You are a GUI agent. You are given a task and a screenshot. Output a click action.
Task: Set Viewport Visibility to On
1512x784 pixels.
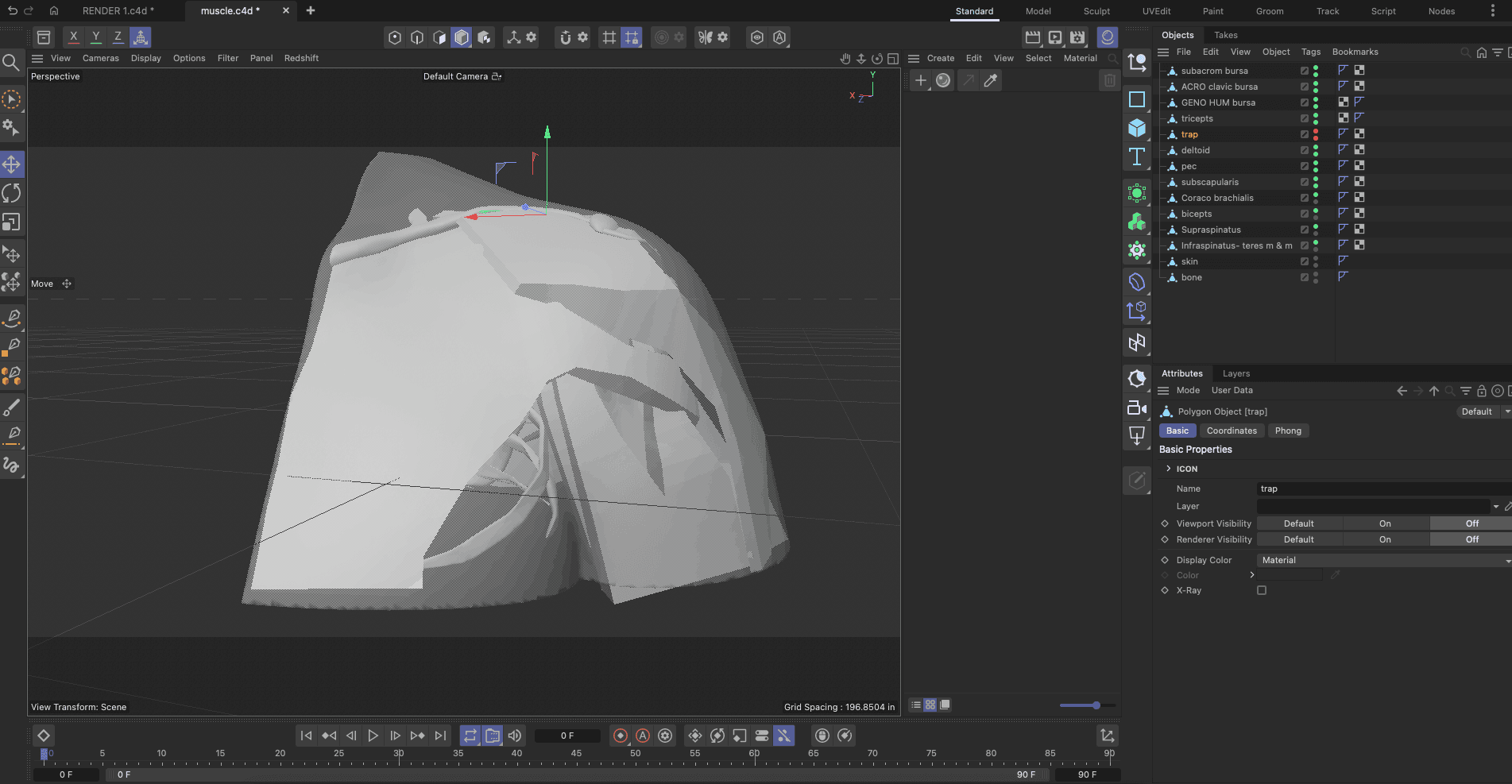click(x=1385, y=523)
